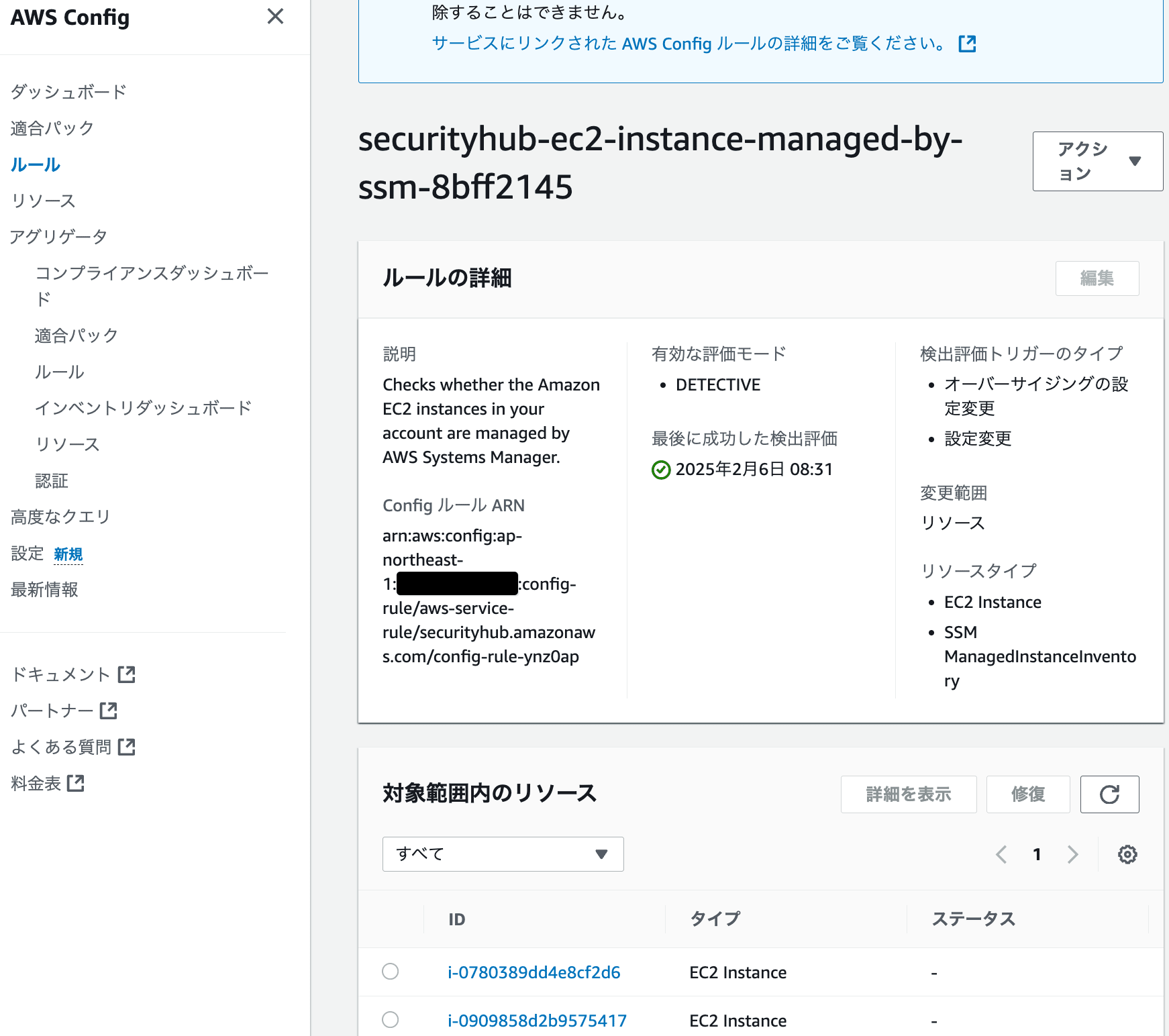Open コンプライアンスダッシュボード under aggregator
This screenshot has height=1036, width=1169.
click(152, 285)
